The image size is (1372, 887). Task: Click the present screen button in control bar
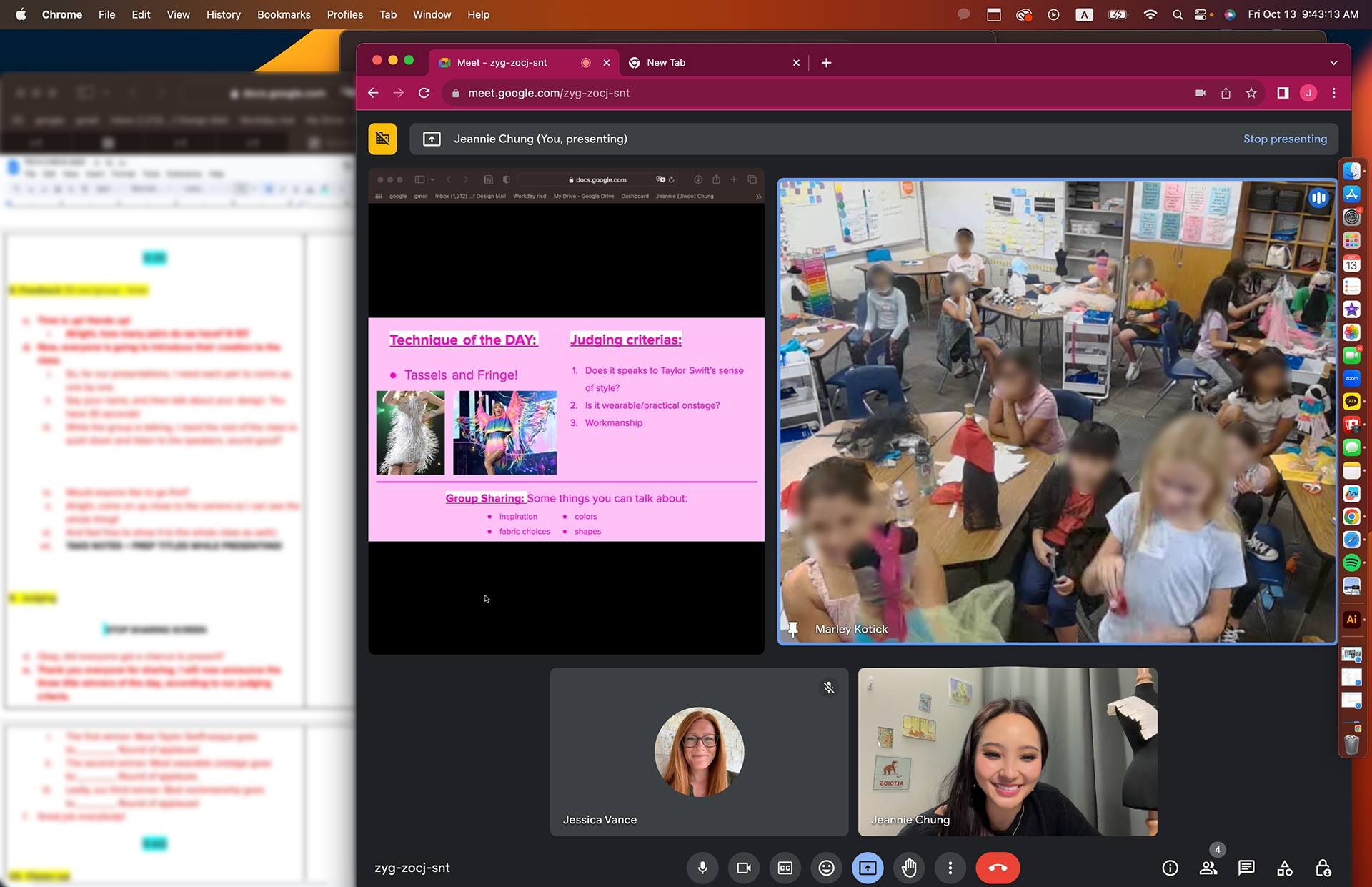point(868,868)
